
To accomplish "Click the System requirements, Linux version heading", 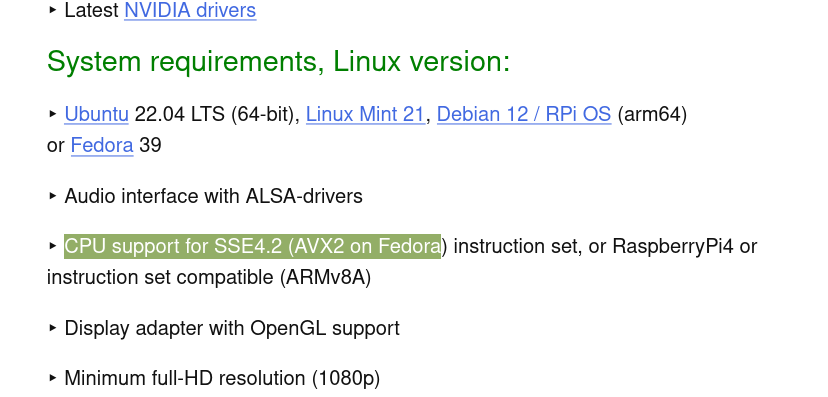I will point(278,61).
